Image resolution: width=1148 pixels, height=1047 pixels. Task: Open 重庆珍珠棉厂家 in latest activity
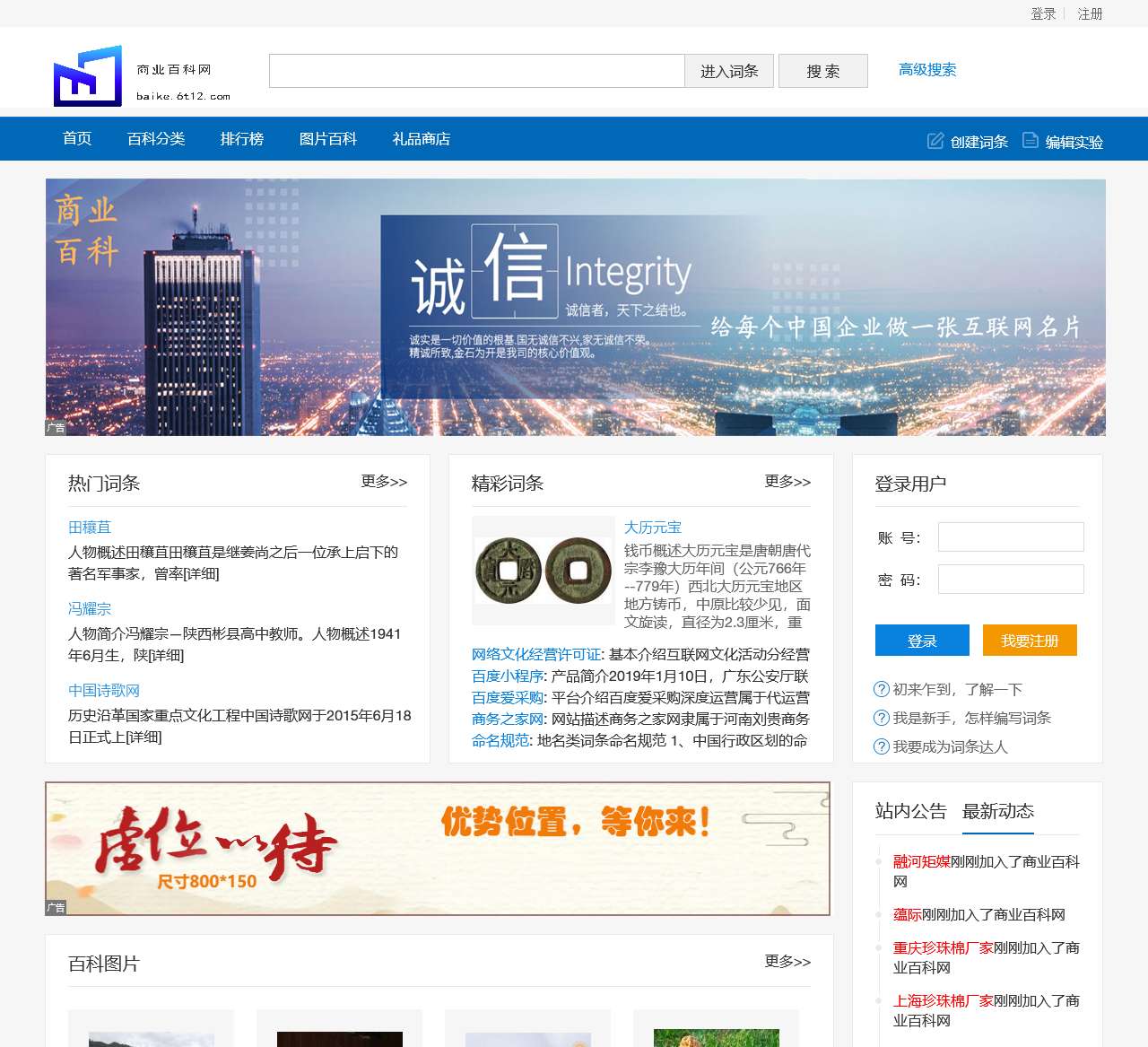pos(944,947)
